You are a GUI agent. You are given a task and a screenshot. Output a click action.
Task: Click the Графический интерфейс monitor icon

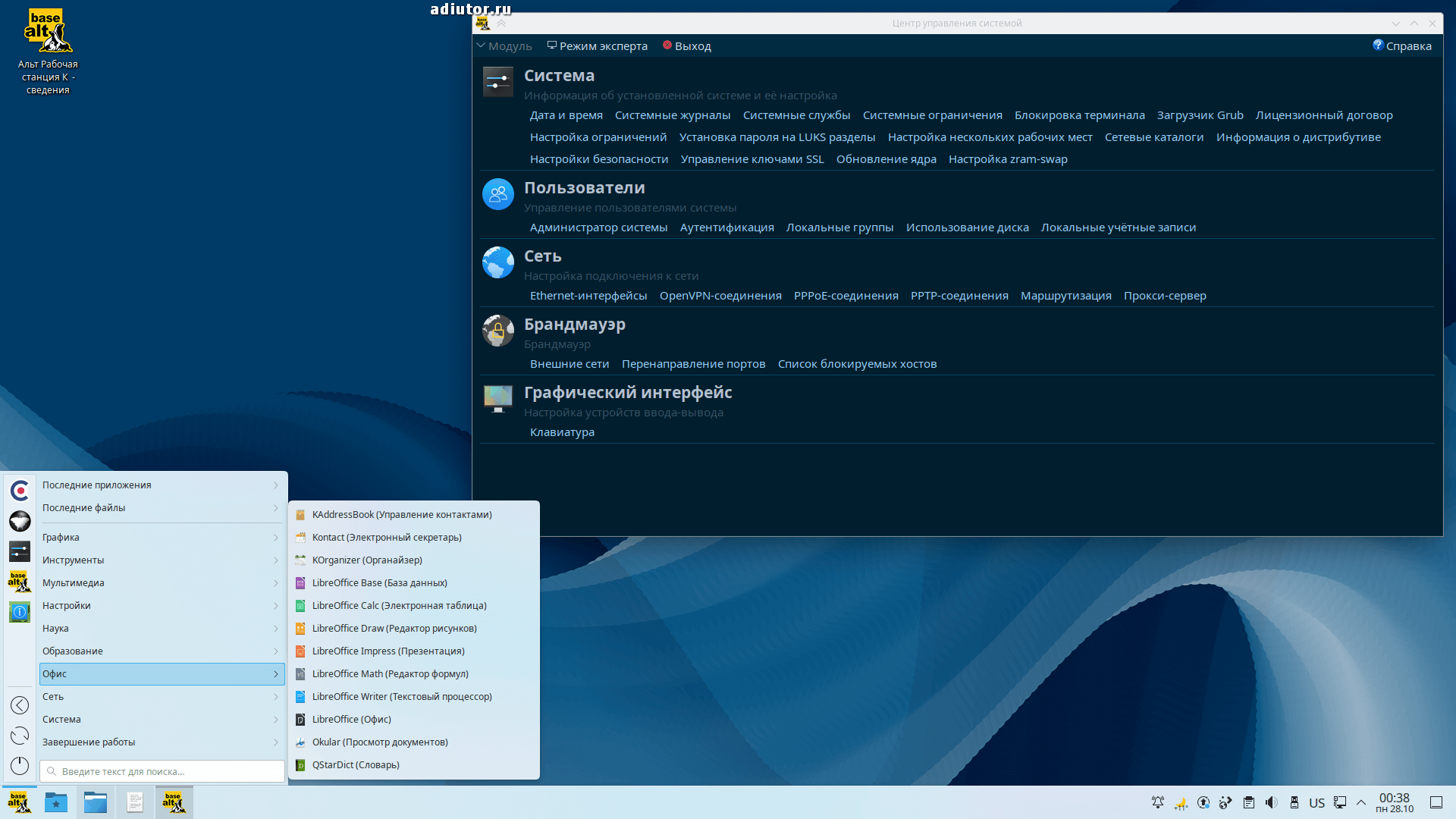pyautogui.click(x=497, y=398)
